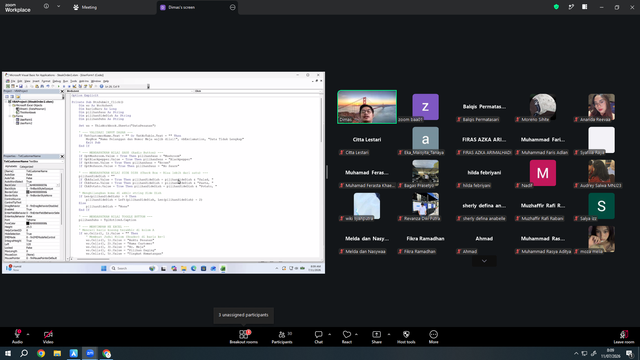The width and height of the screenshot is (640, 360).
Task: Open the More options menu
Action: pos(433,337)
